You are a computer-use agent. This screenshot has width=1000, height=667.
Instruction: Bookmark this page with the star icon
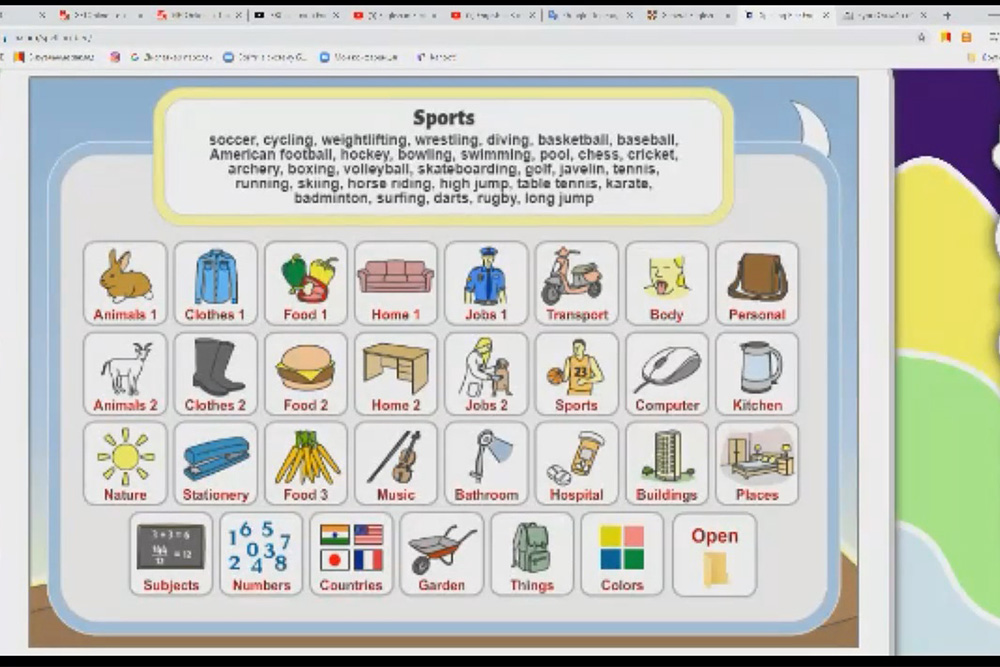pyautogui.click(x=921, y=37)
